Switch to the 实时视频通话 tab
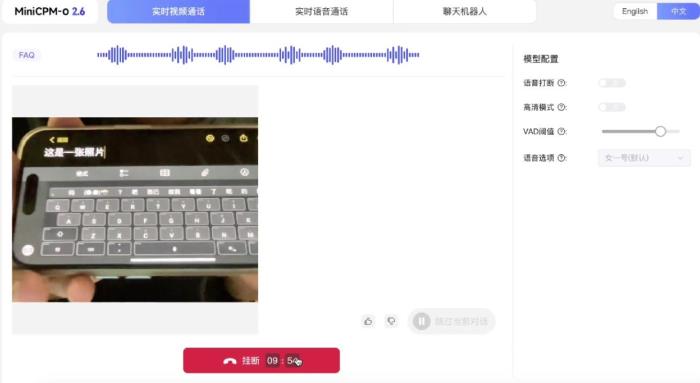Screen dimensions: 700x383 [x=178, y=11]
